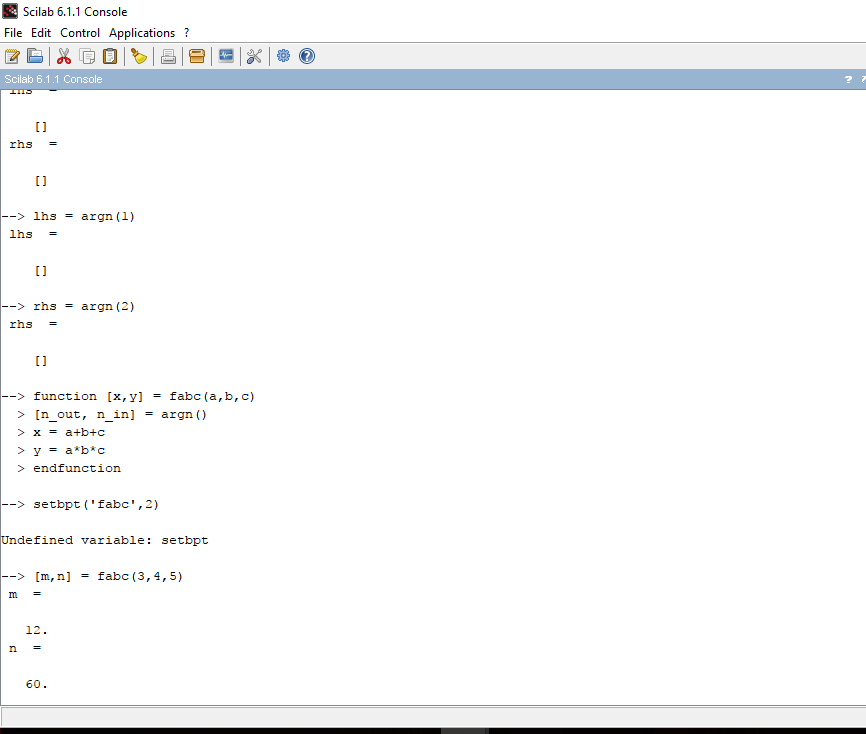Click the '[n_out, n_in] = argn()' line
This screenshot has width=866, height=734.
coord(120,415)
